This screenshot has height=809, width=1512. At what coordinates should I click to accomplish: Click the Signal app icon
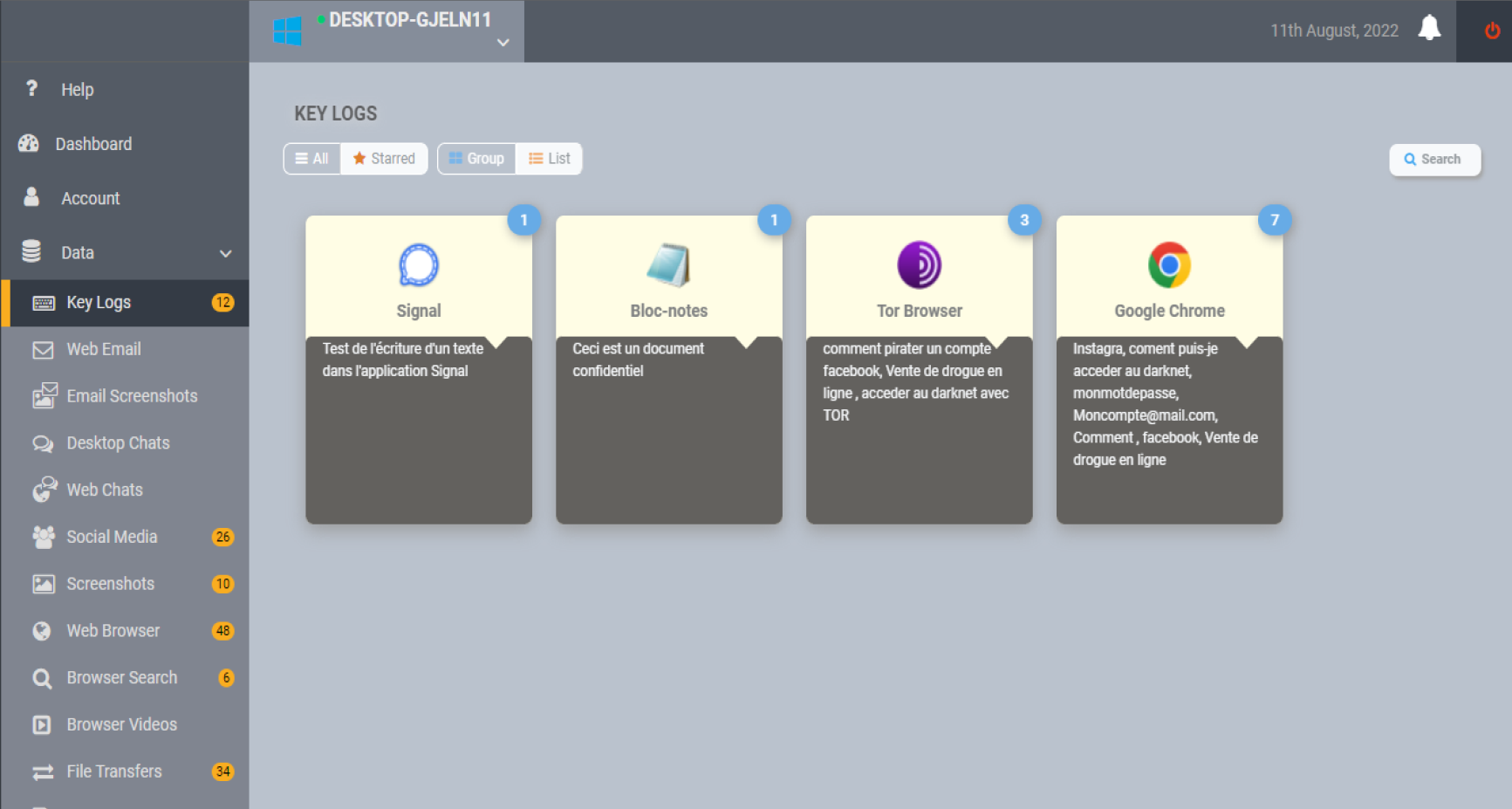419,265
